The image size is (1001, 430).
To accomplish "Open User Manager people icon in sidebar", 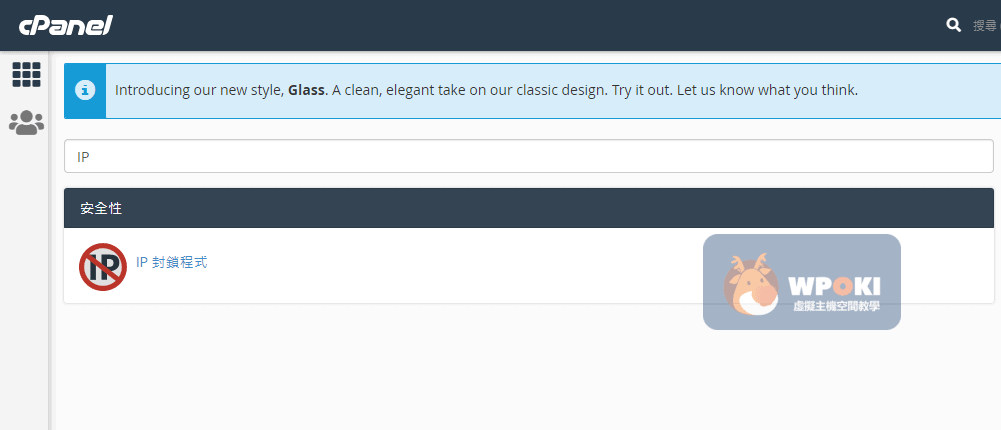I will 26,123.
